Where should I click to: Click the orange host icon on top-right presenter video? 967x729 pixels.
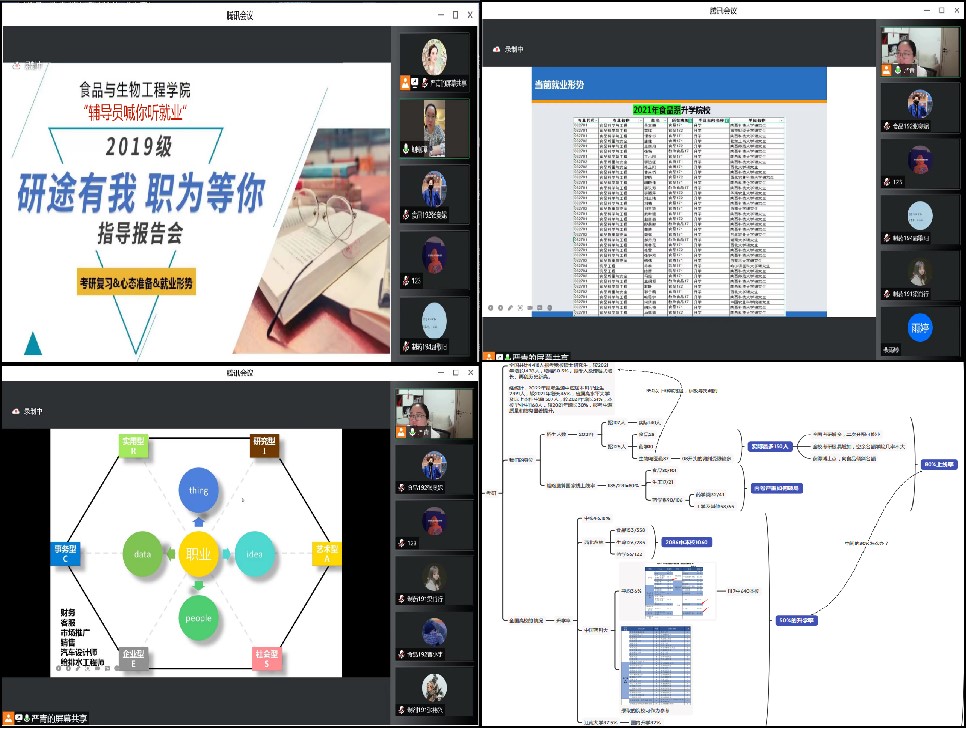886,71
